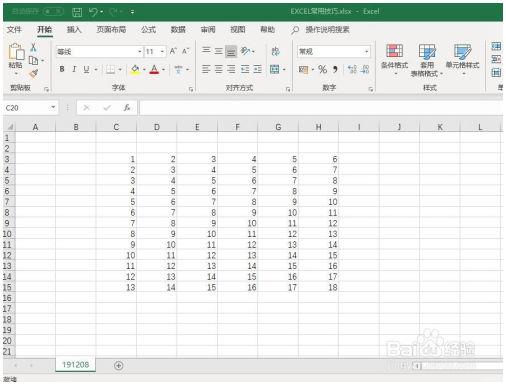Click the Save icon in title bar

coord(77,12)
